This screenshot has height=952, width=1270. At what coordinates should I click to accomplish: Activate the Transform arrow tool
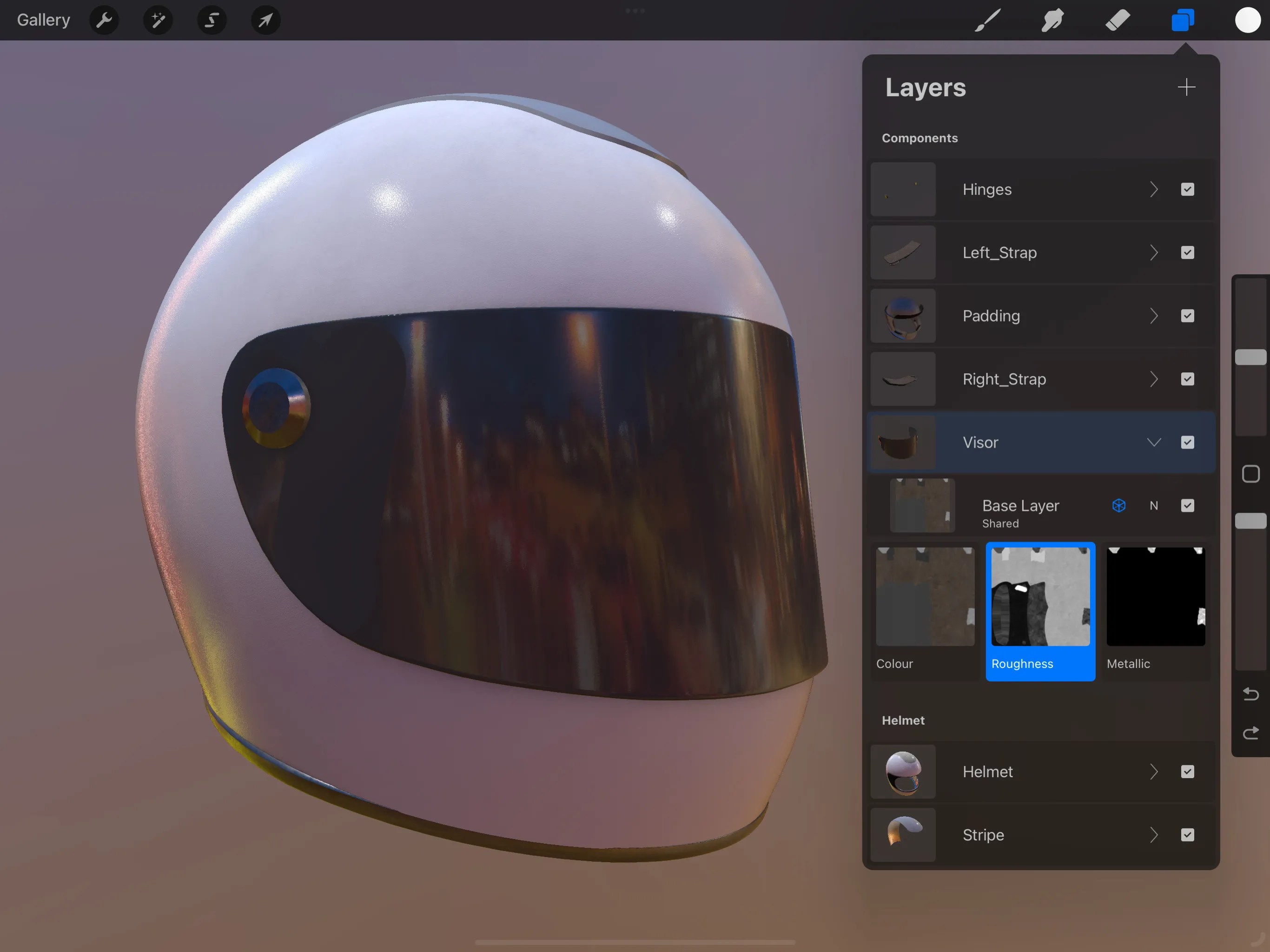click(x=265, y=20)
